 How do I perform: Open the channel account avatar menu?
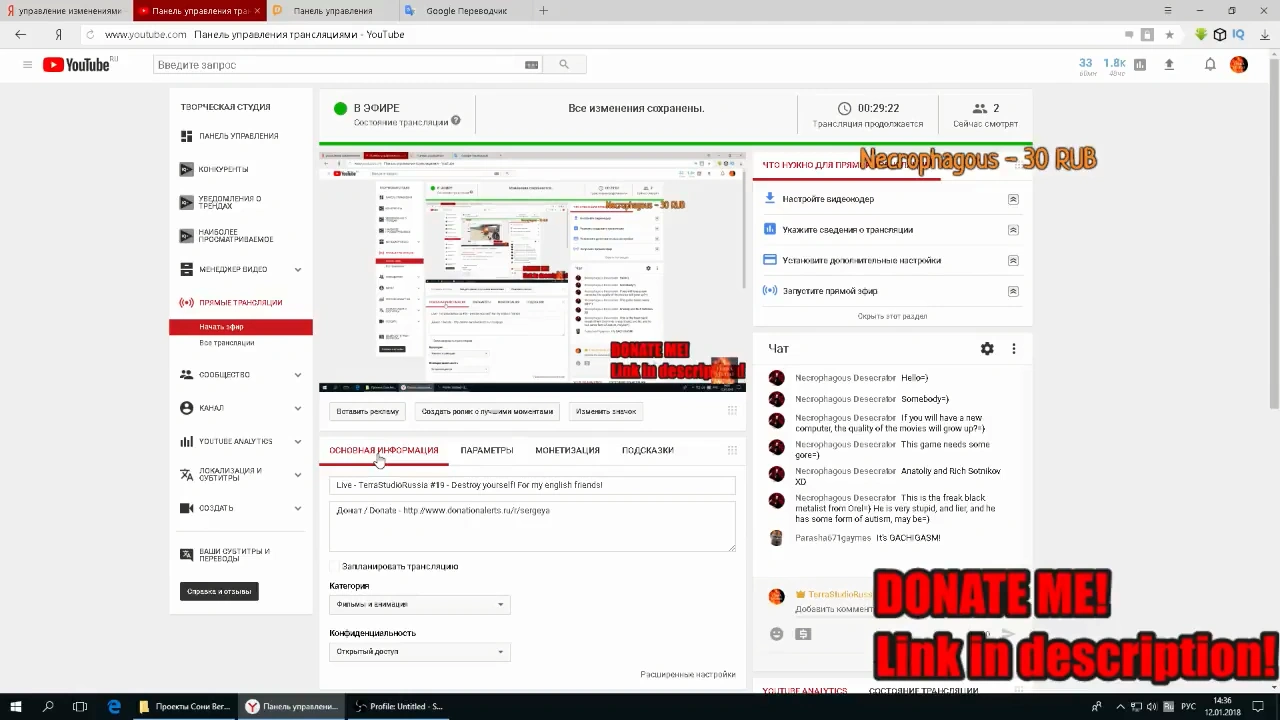click(x=1239, y=65)
